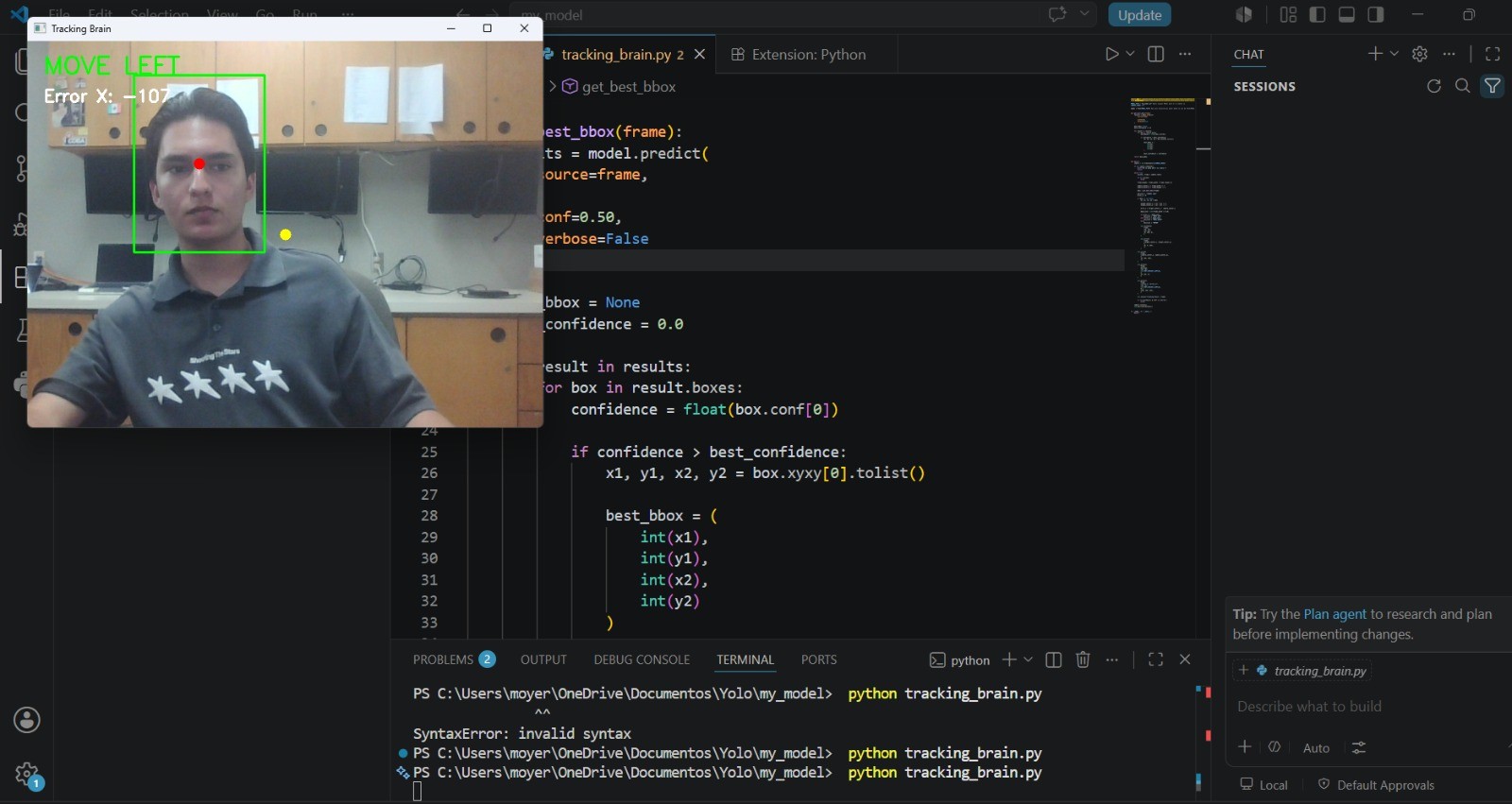1512x804 pixels.
Task: Maximize the chat panel view
Action: pos(1493,54)
